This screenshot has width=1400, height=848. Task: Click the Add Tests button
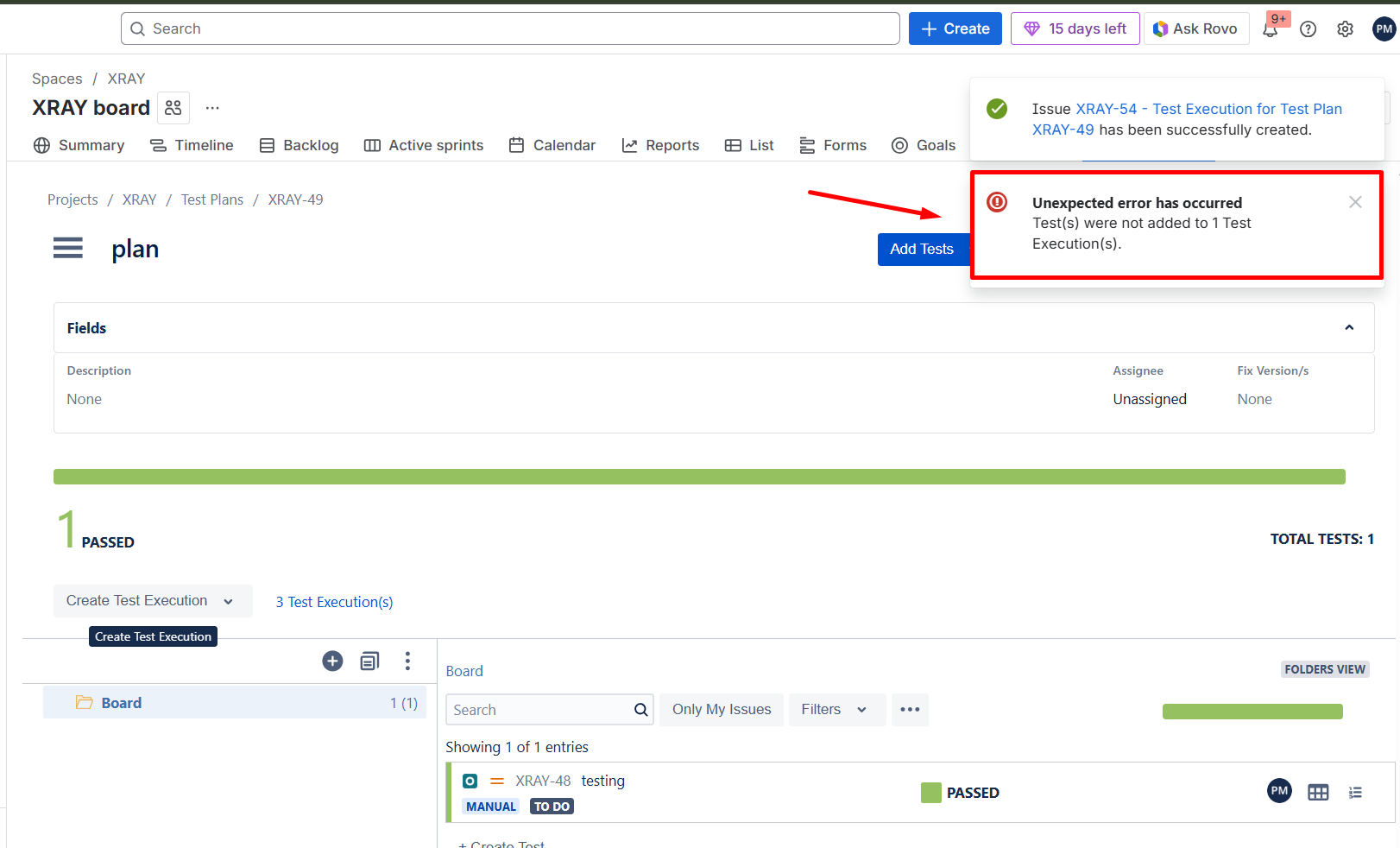click(x=922, y=250)
